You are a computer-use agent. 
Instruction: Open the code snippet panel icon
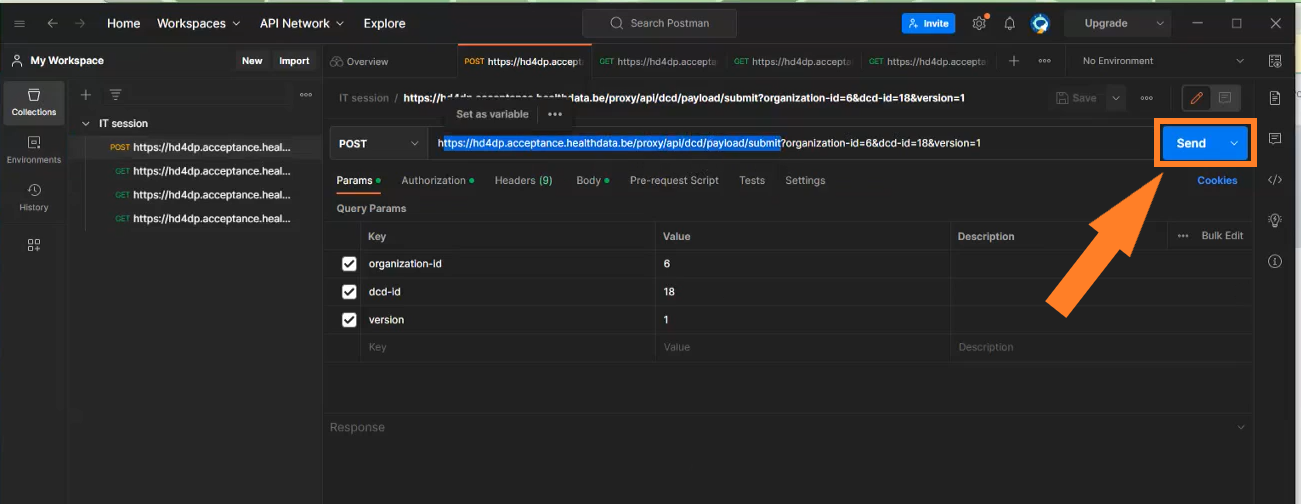(1275, 180)
